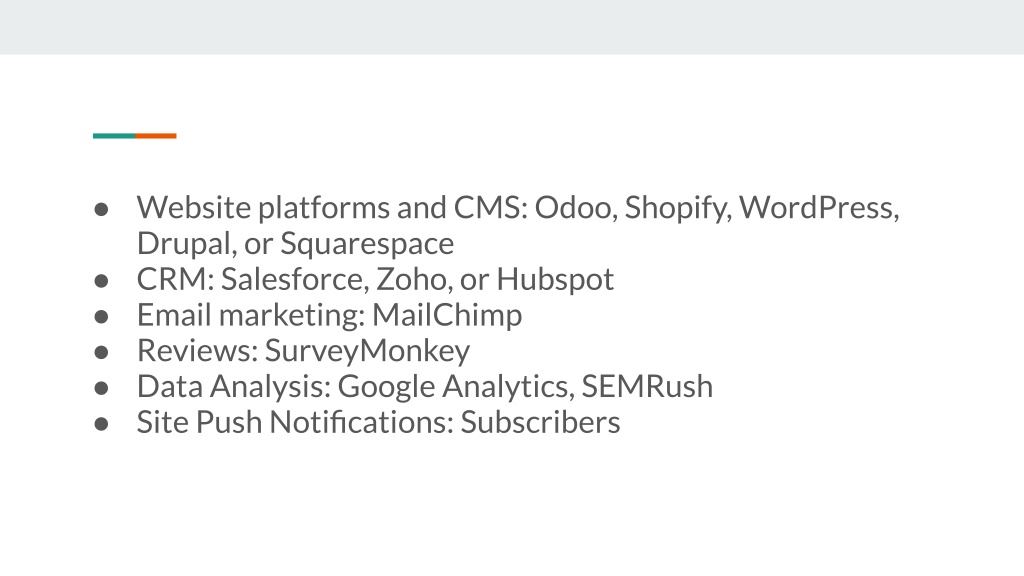Click the word SEMRush

[647, 387]
